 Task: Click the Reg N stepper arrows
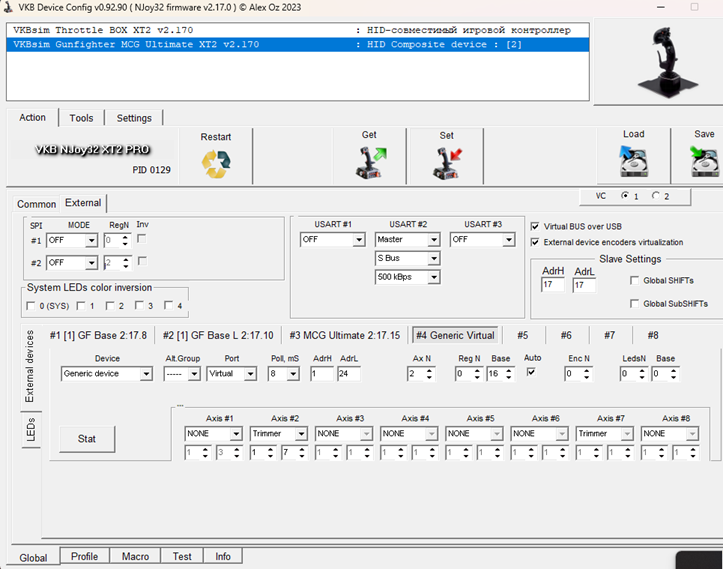point(477,373)
